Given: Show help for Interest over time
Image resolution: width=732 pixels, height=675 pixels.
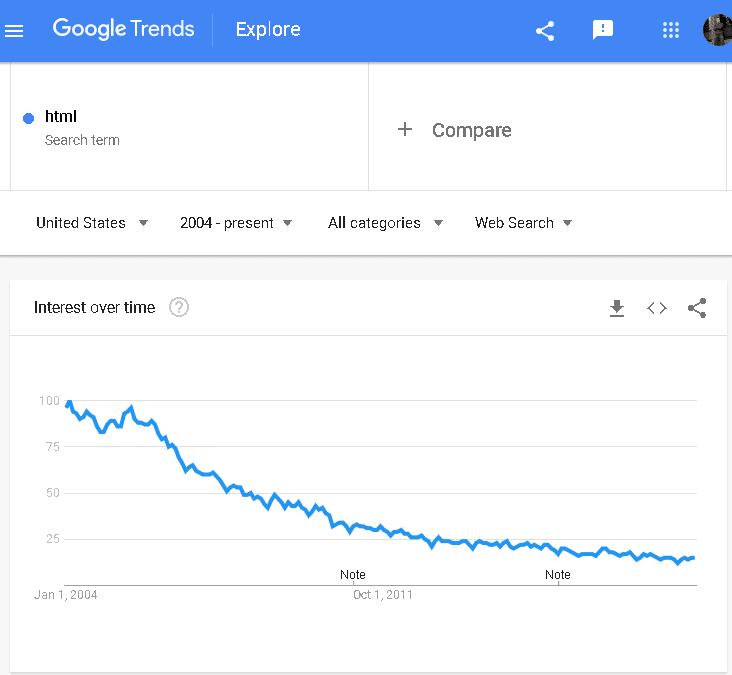Looking at the screenshot, I should [179, 307].
